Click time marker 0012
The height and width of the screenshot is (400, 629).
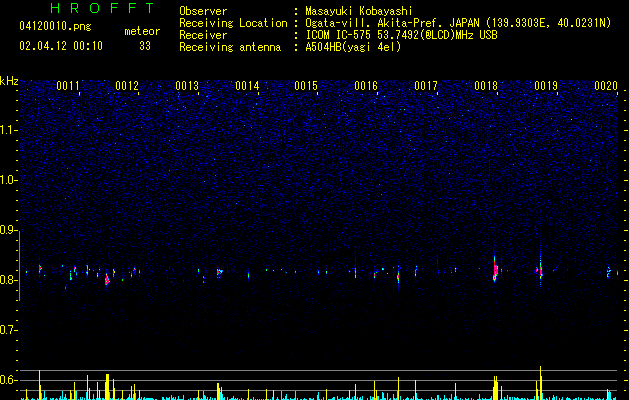pos(127,86)
